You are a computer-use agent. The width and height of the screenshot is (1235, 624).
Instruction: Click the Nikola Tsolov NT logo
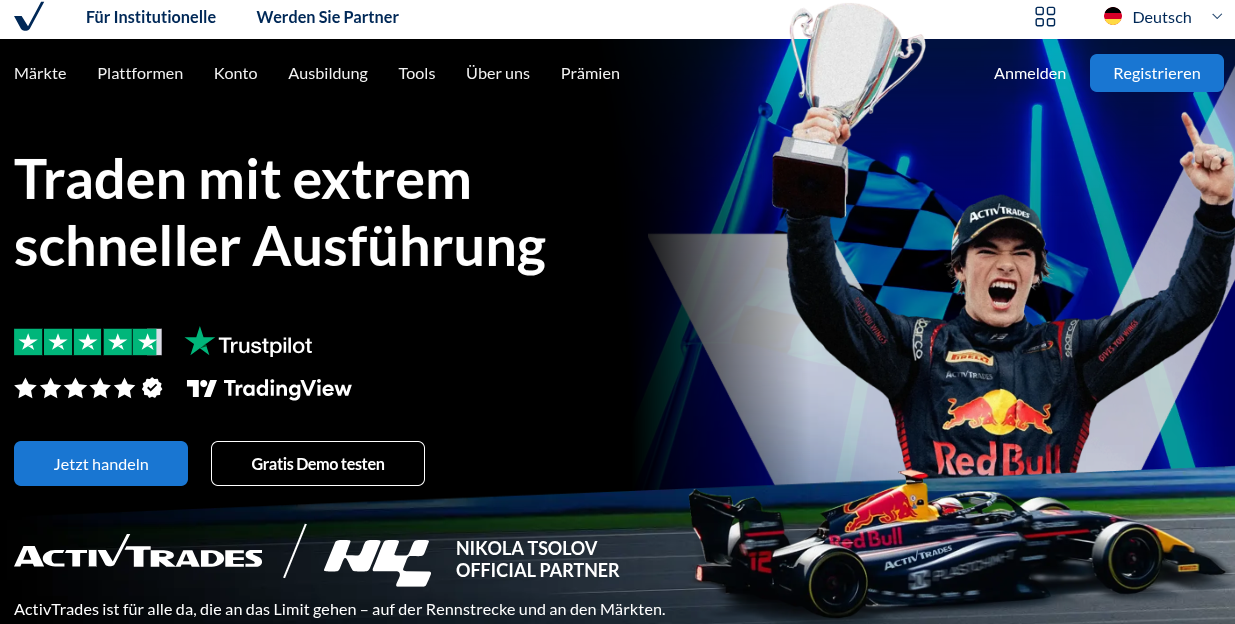point(377,561)
